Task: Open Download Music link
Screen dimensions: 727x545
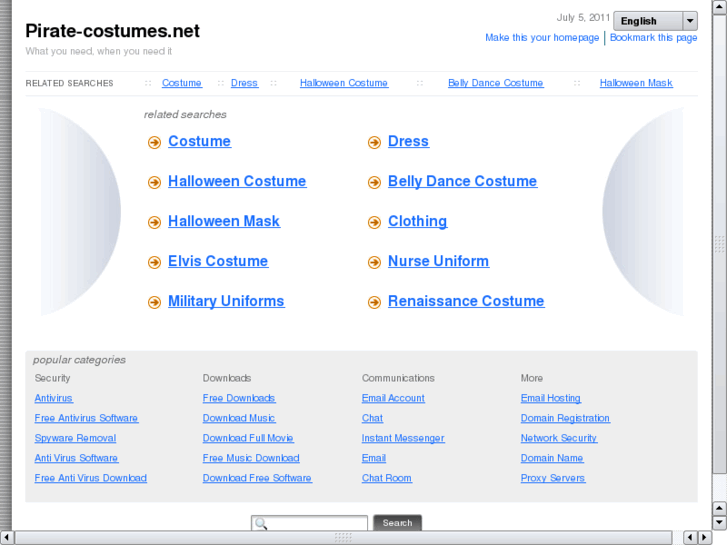Action: pyautogui.click(x=239, y=418)
